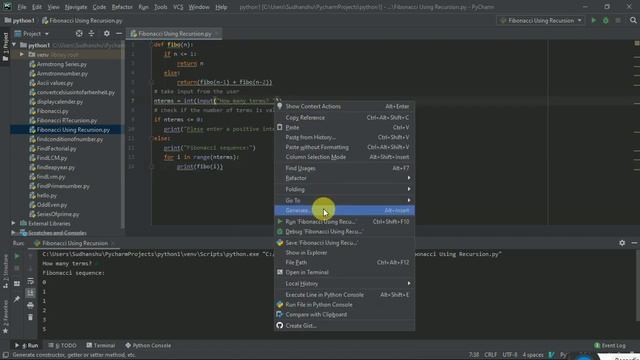
Task: Click CRLF line separator in status bar
Action: click(x=490, y=355)
